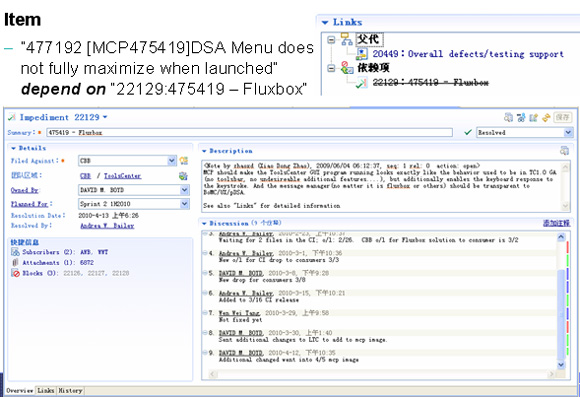Click the resolution date value 2010-4-13

[108, 215]
